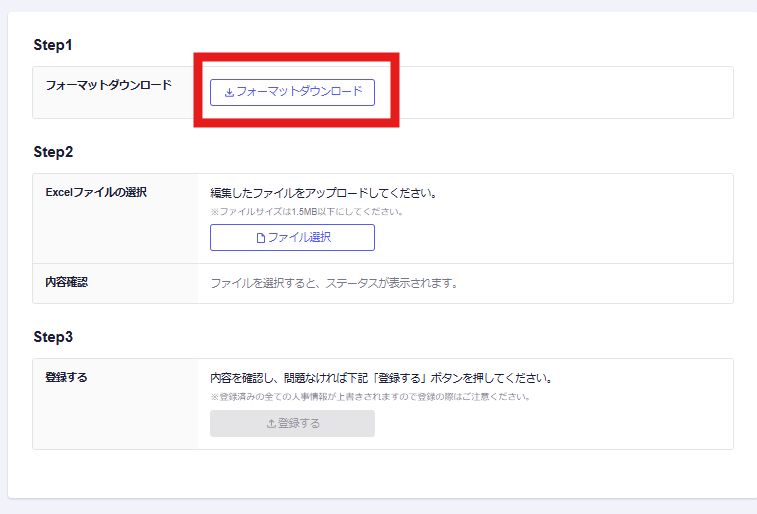Image resolution: width=757 pixels, height=514 pixels.
Task: Click the overwrite warning note above 登録する button
Action: point(369,397)
